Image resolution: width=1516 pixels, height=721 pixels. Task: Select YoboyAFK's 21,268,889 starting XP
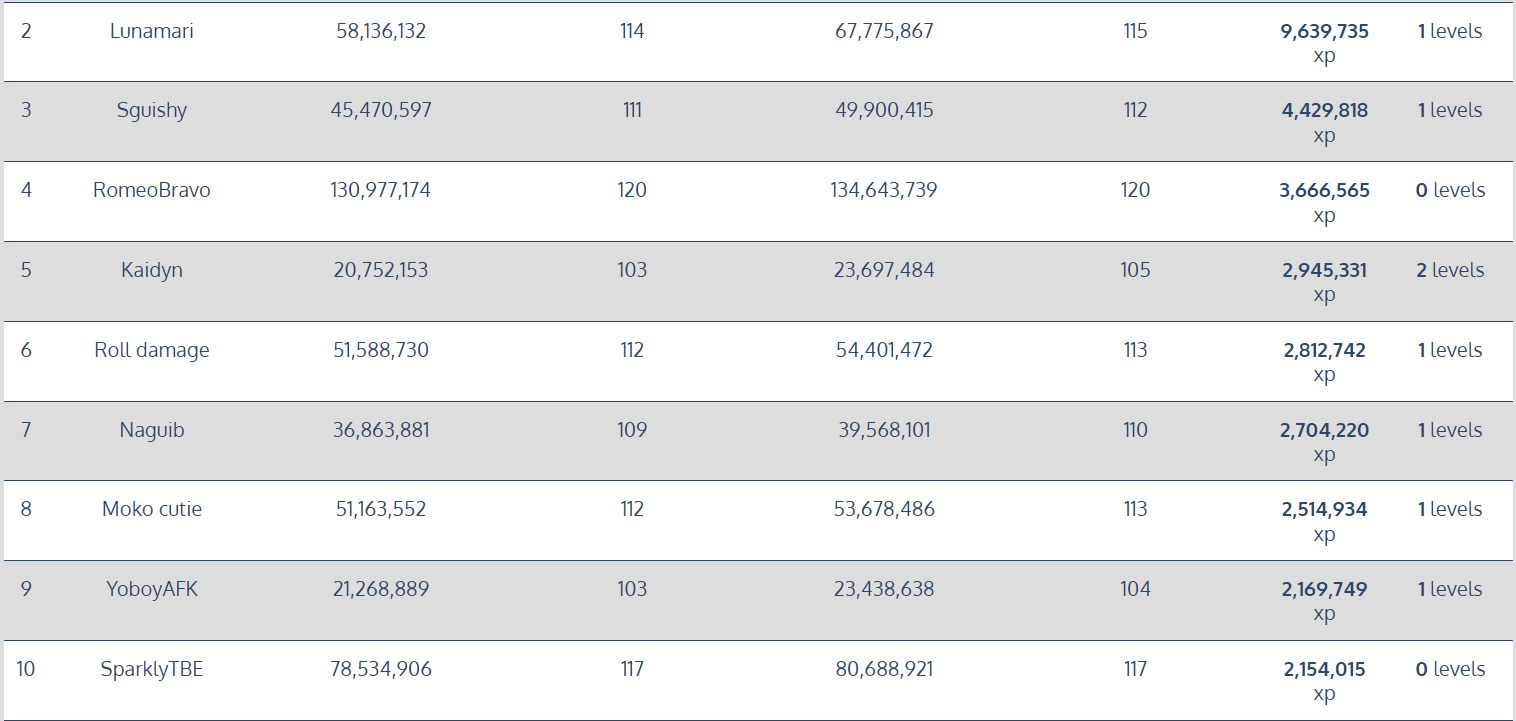381,589
